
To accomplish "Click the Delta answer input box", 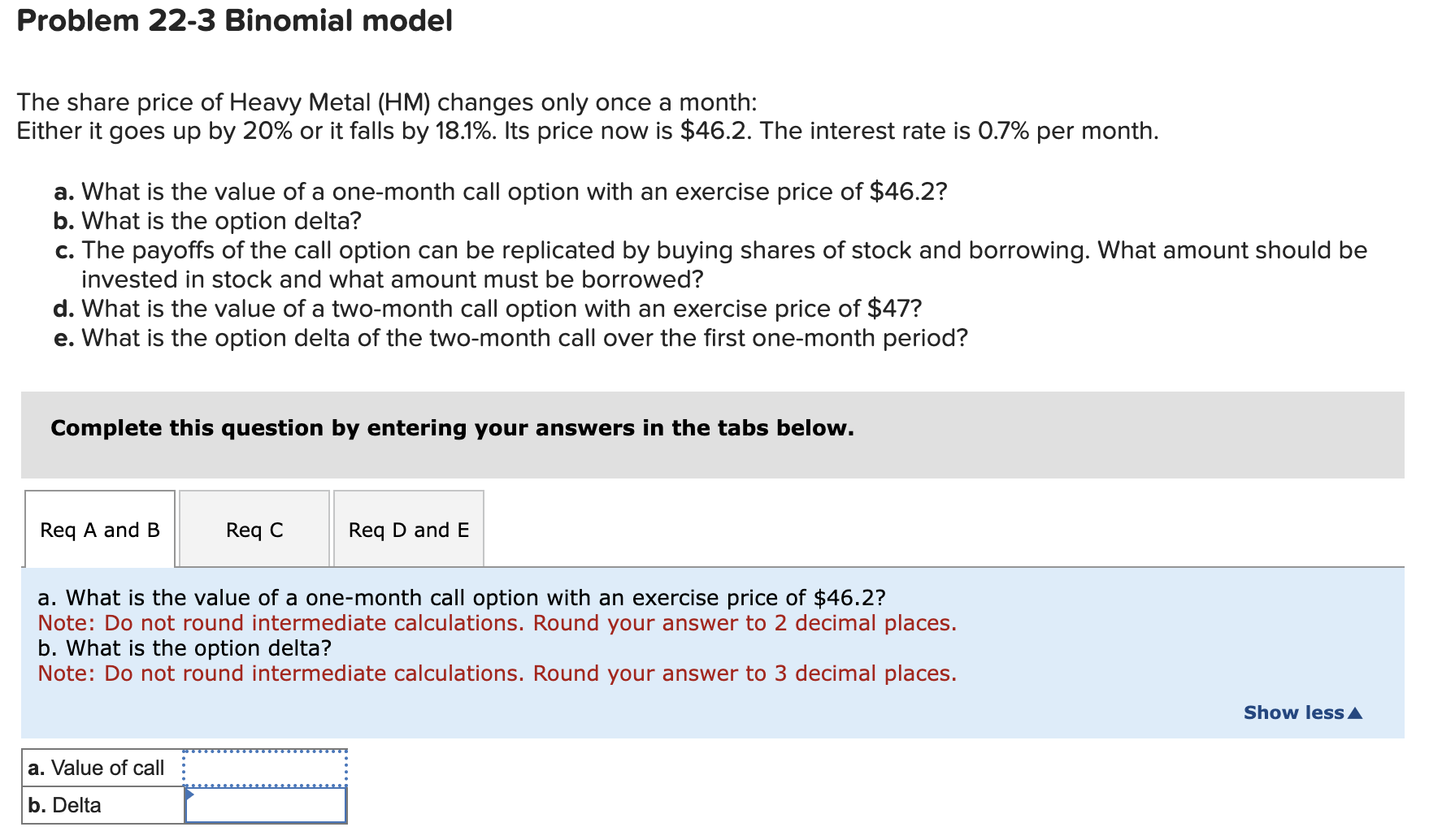I will pos(267,805).
